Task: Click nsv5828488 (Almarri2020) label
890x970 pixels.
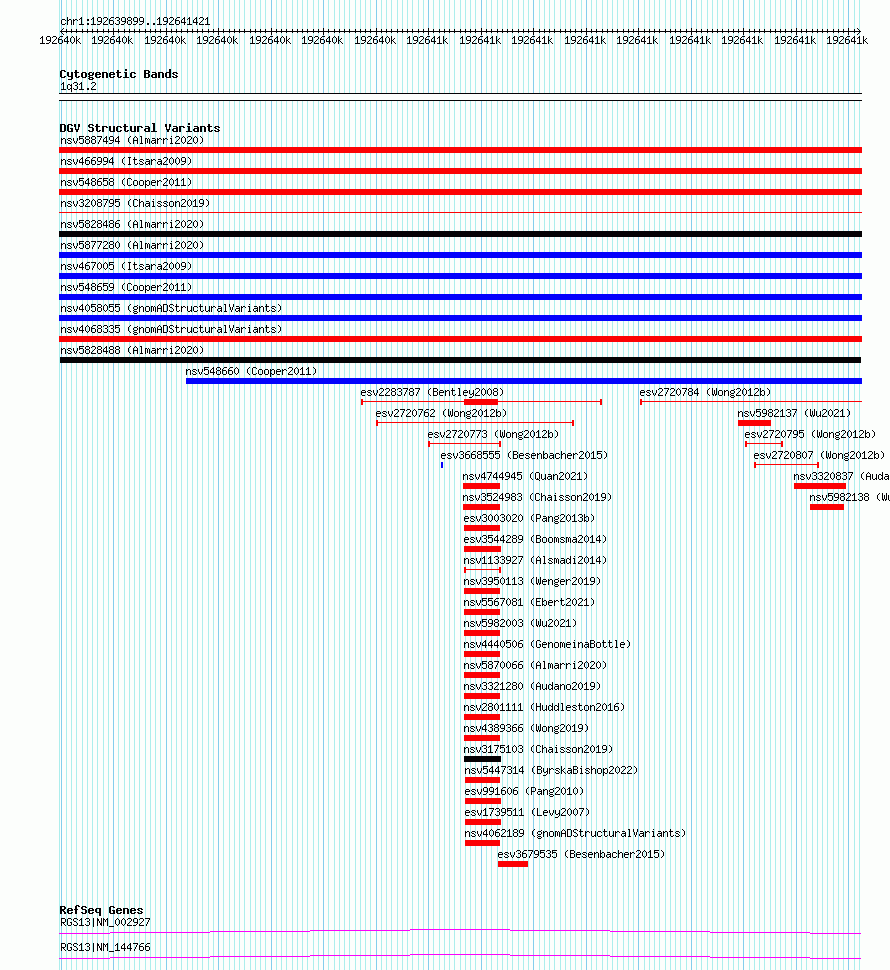Action: [x=132, y=351]
